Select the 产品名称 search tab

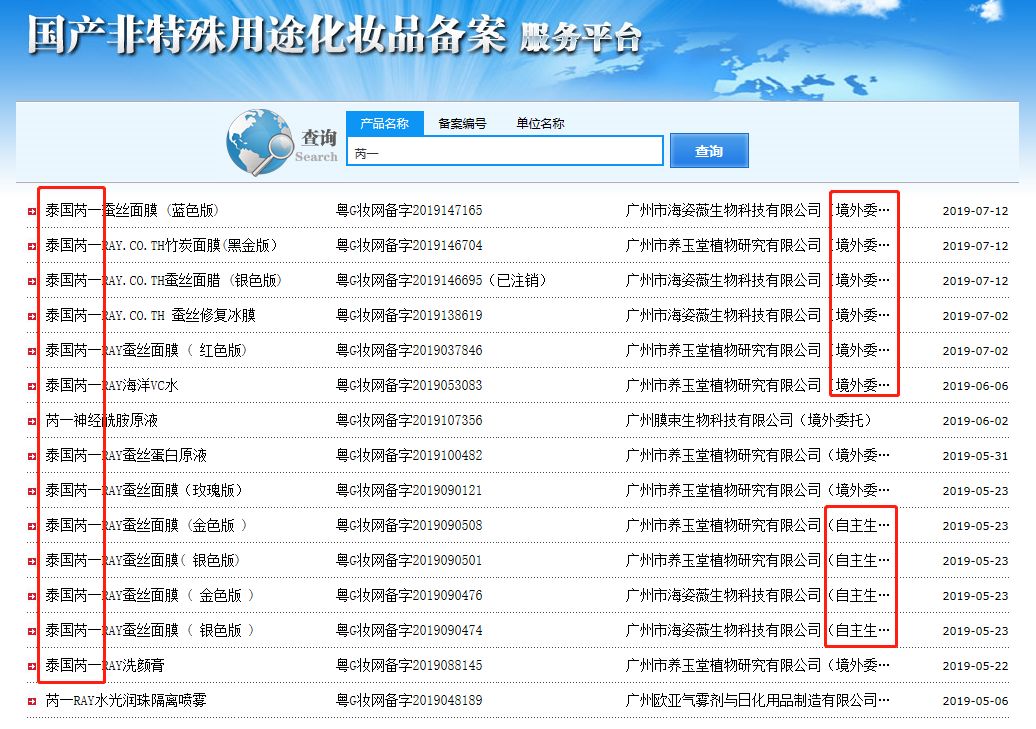[x=385, y=123]
